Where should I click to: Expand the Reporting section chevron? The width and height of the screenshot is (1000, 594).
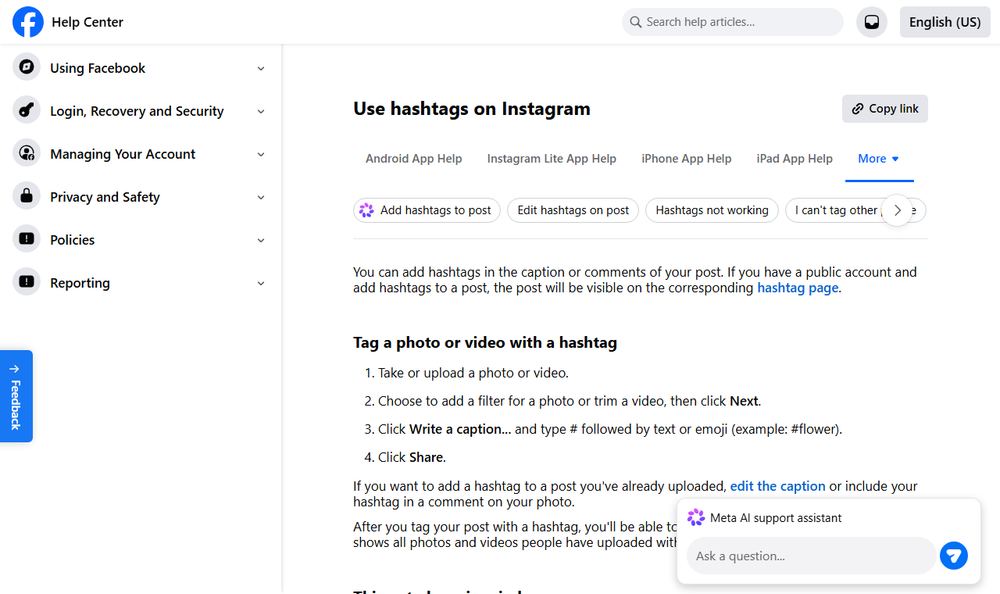pos(261,283)
